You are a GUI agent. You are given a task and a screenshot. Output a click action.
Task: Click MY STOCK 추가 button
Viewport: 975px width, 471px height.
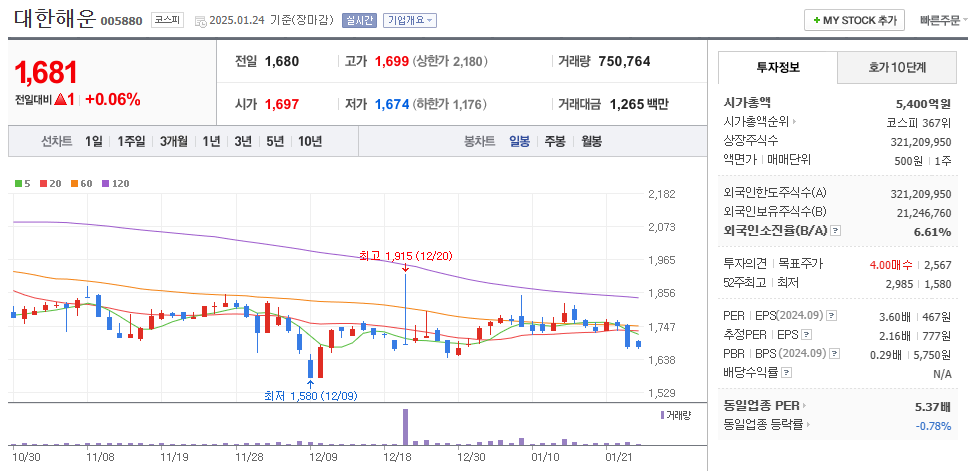point(854,21)
